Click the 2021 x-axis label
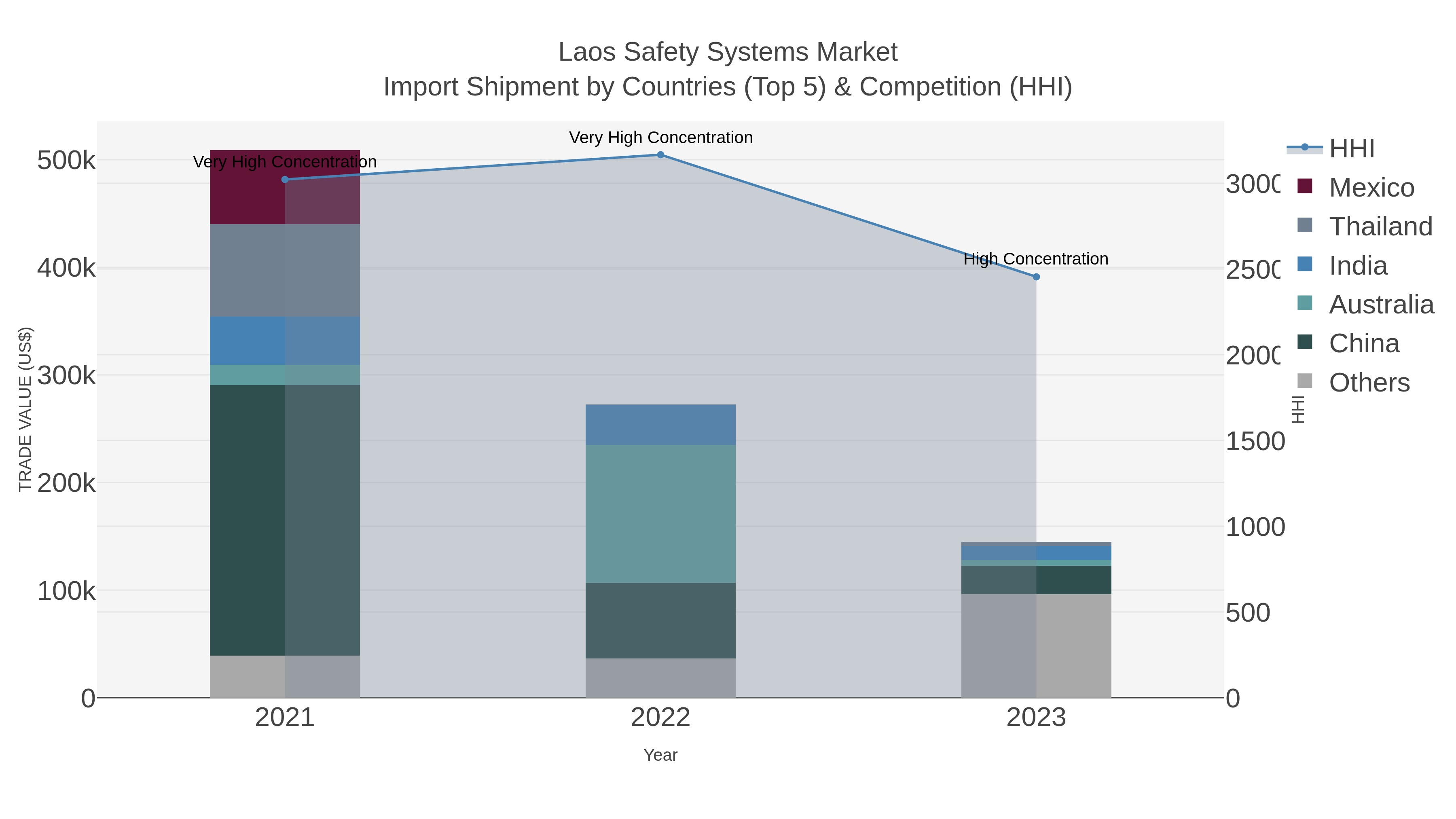The image size is (1456, 819). (285, 718)
